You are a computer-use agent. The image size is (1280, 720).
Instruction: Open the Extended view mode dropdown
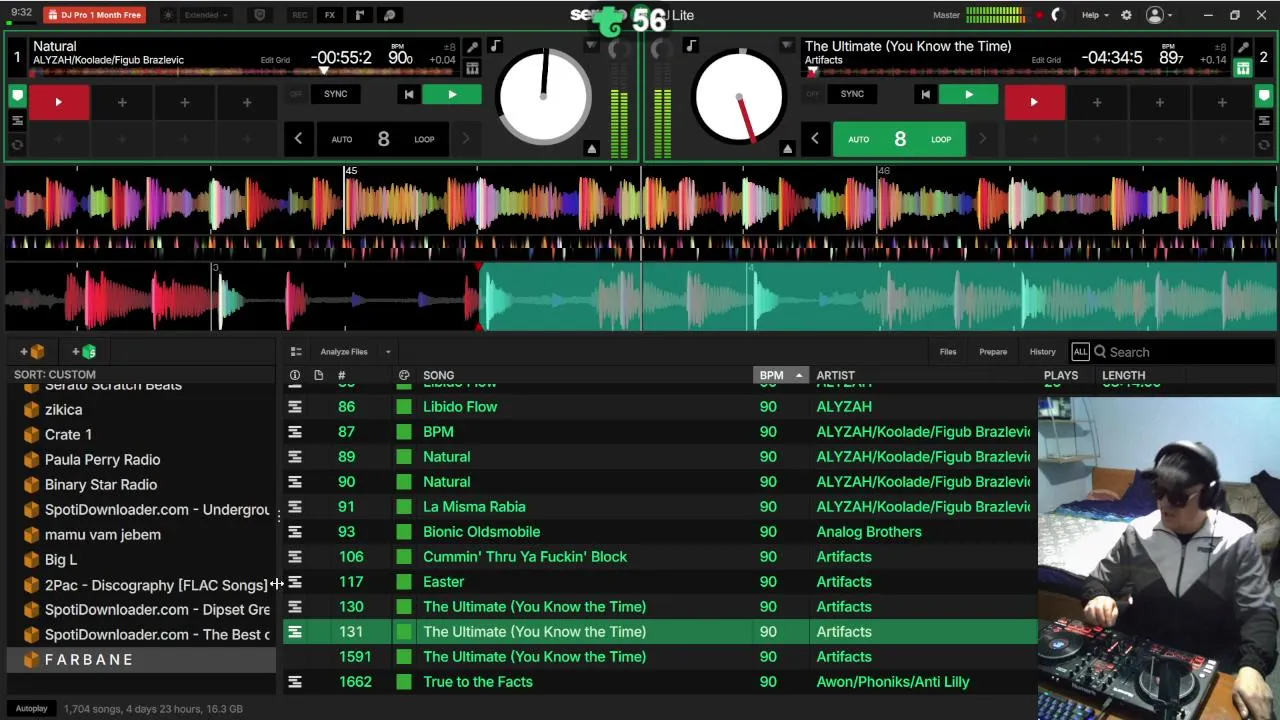[207, 15]
